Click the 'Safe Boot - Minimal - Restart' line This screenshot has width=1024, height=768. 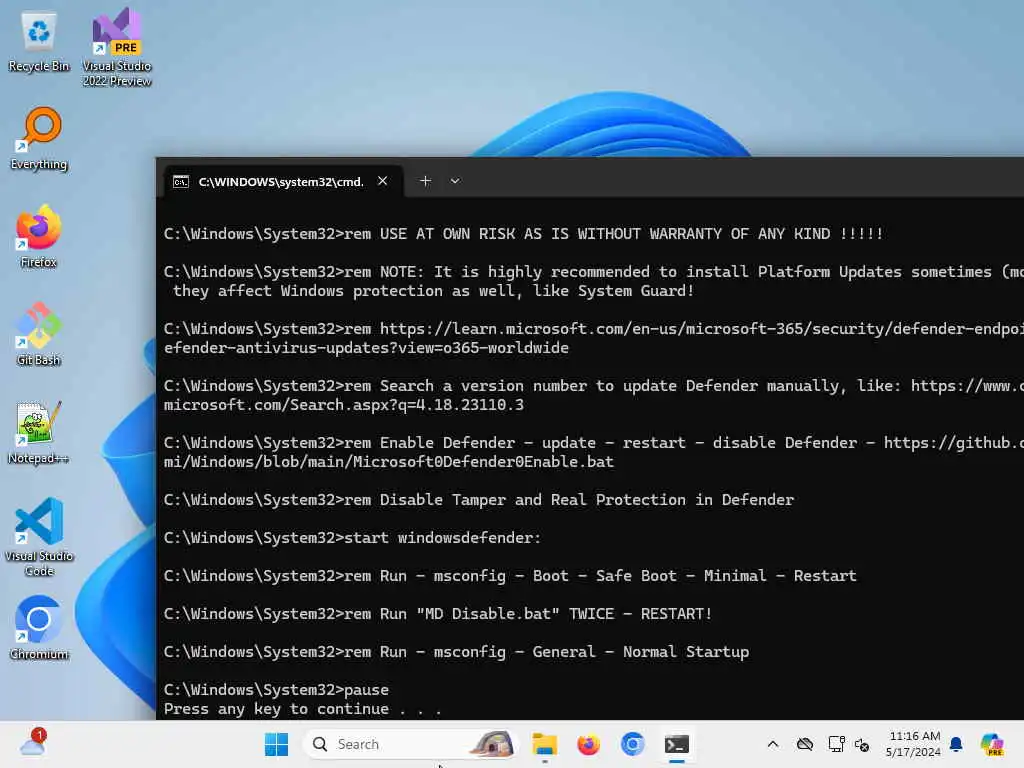[x=510, y=575]
